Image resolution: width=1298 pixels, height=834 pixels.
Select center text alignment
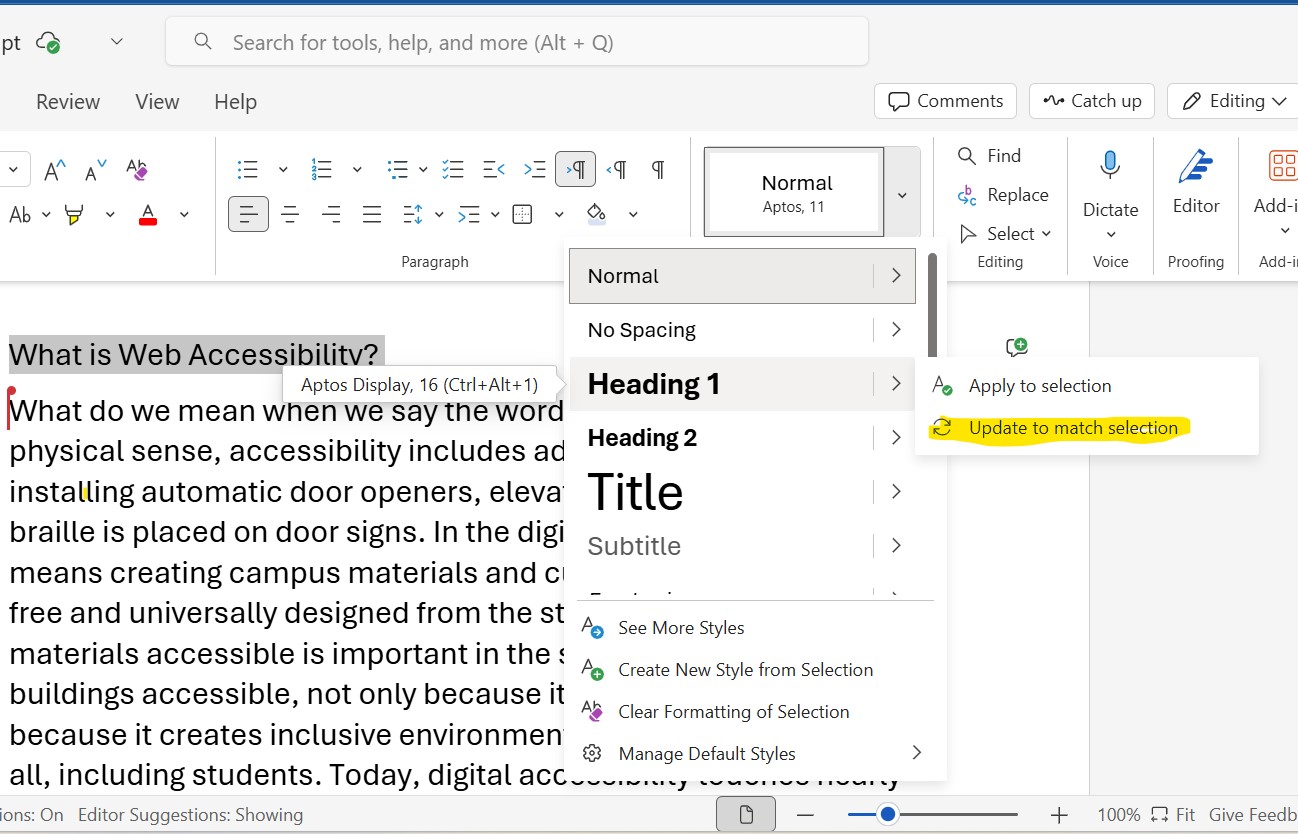(x=290, y=214)
